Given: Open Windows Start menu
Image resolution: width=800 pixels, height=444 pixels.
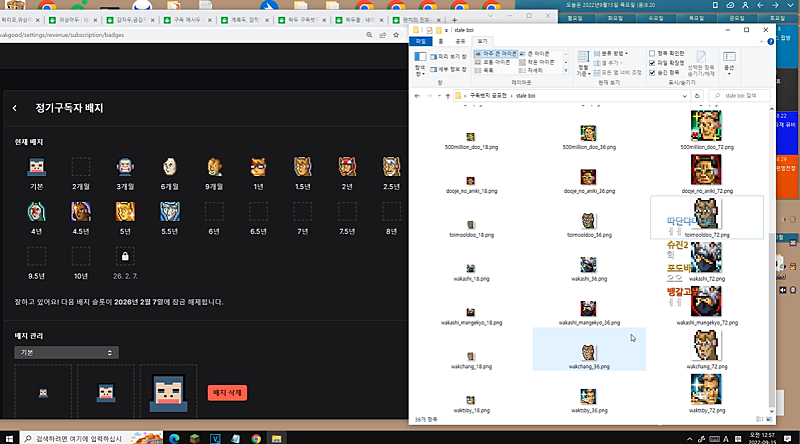Looking at the screenshot, I should (9, 438).
